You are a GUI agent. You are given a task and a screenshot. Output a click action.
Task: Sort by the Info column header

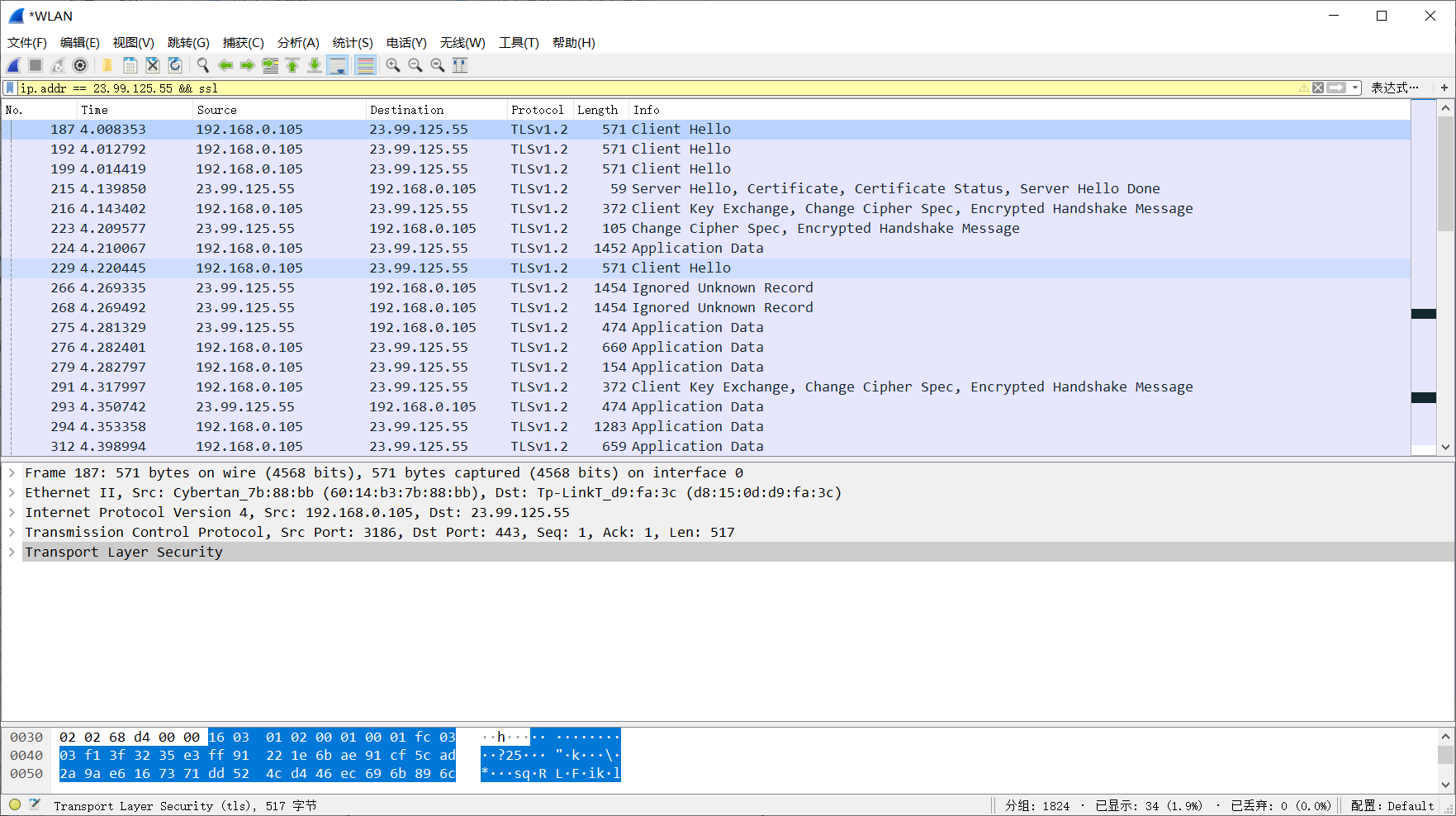pyautogui.click(x=1019, y=110)
